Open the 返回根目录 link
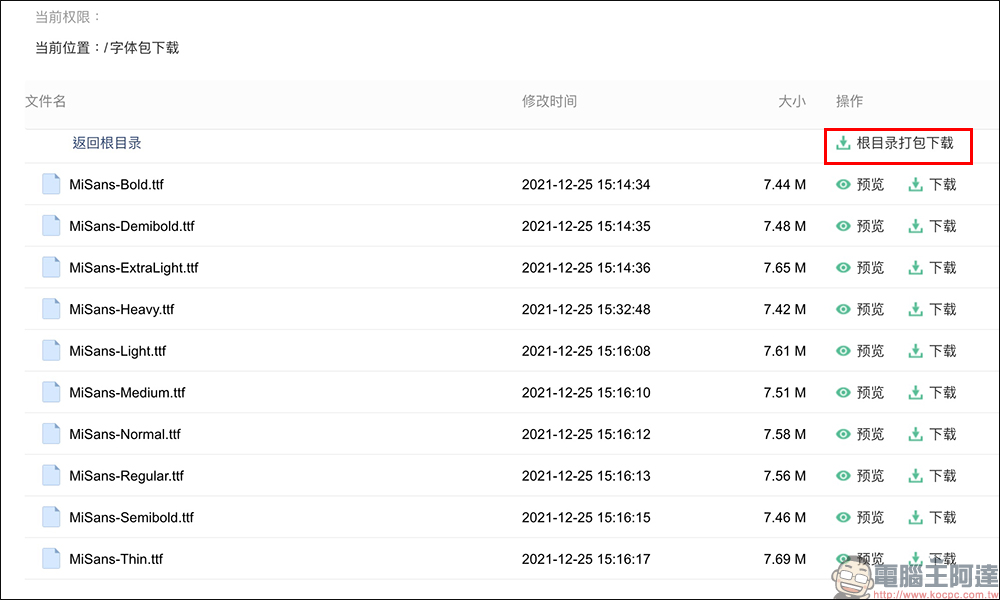The image size is (1000, 600). (x=107, y=143)
